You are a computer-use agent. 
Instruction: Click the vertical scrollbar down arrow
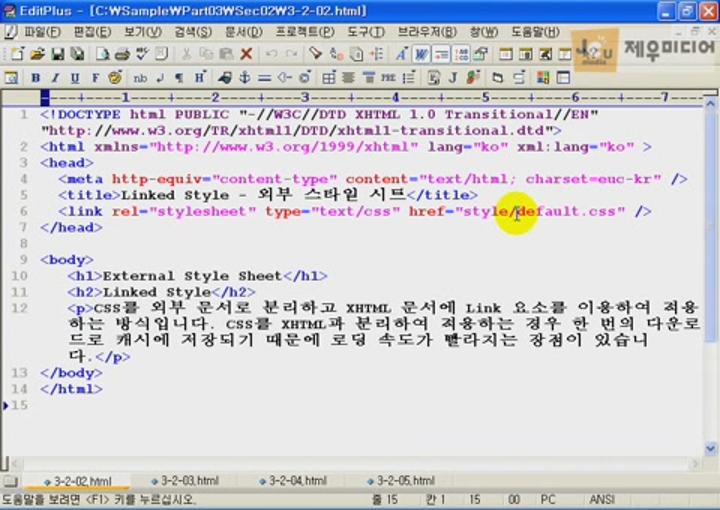(710, 447)
